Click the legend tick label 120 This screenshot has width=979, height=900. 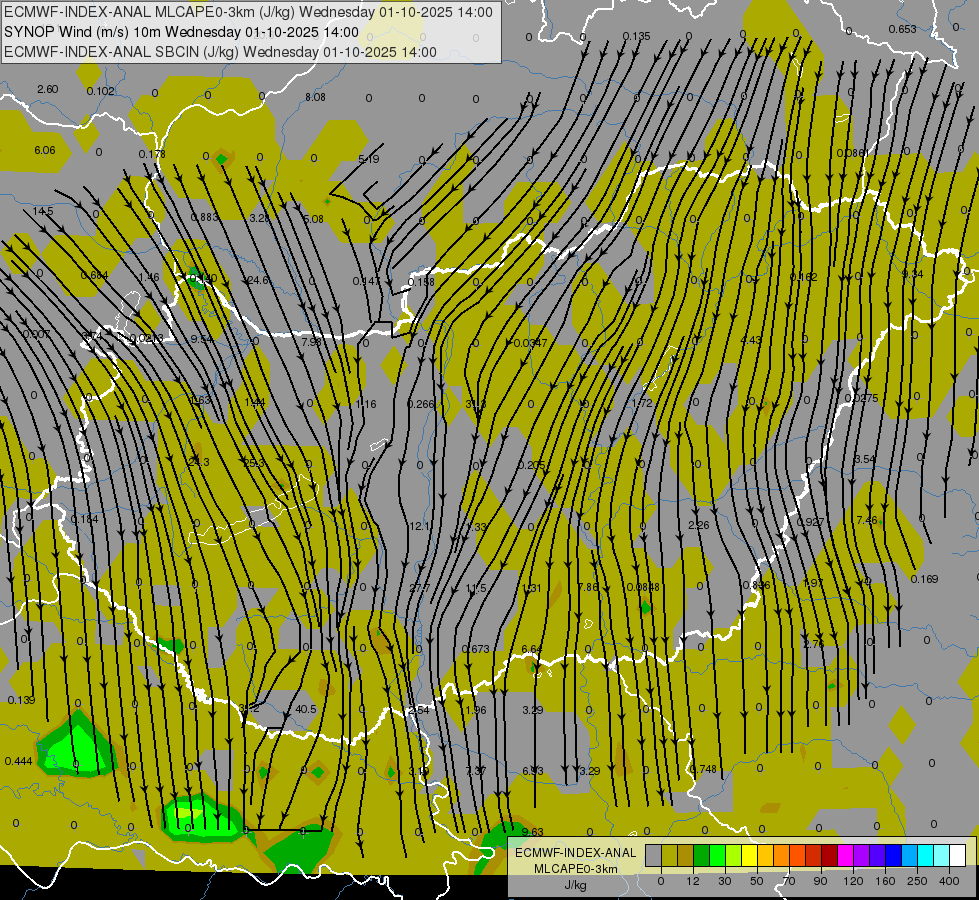pyautogui.click(x=853, y=881)
